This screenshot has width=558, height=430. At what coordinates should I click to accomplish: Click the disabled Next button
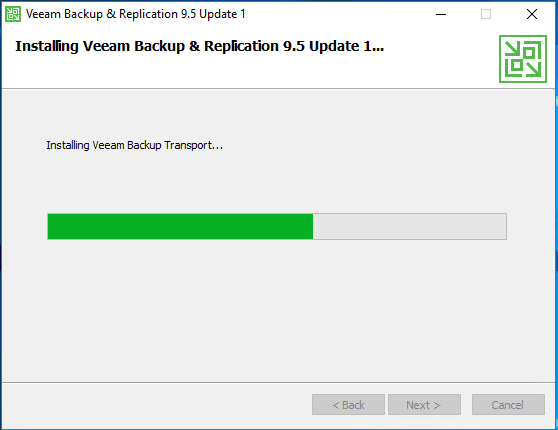click(x=424, y=404)
